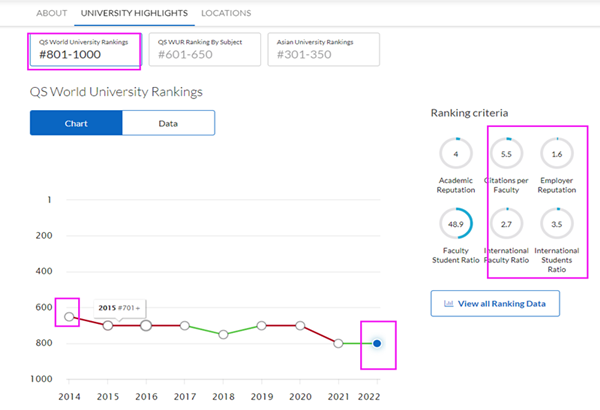Click the 2015 #701+ tooltip

click(x=119, y=308)
